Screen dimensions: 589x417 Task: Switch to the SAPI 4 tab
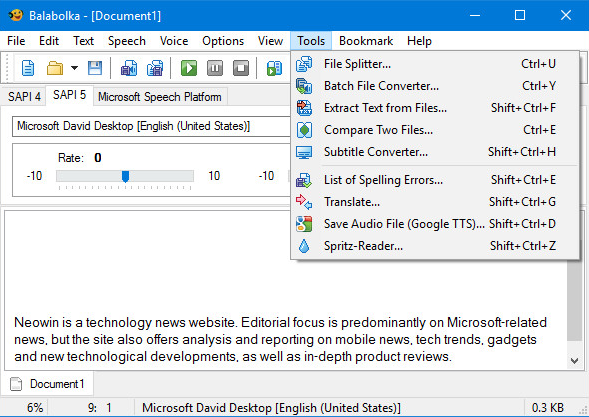point(24,97)
